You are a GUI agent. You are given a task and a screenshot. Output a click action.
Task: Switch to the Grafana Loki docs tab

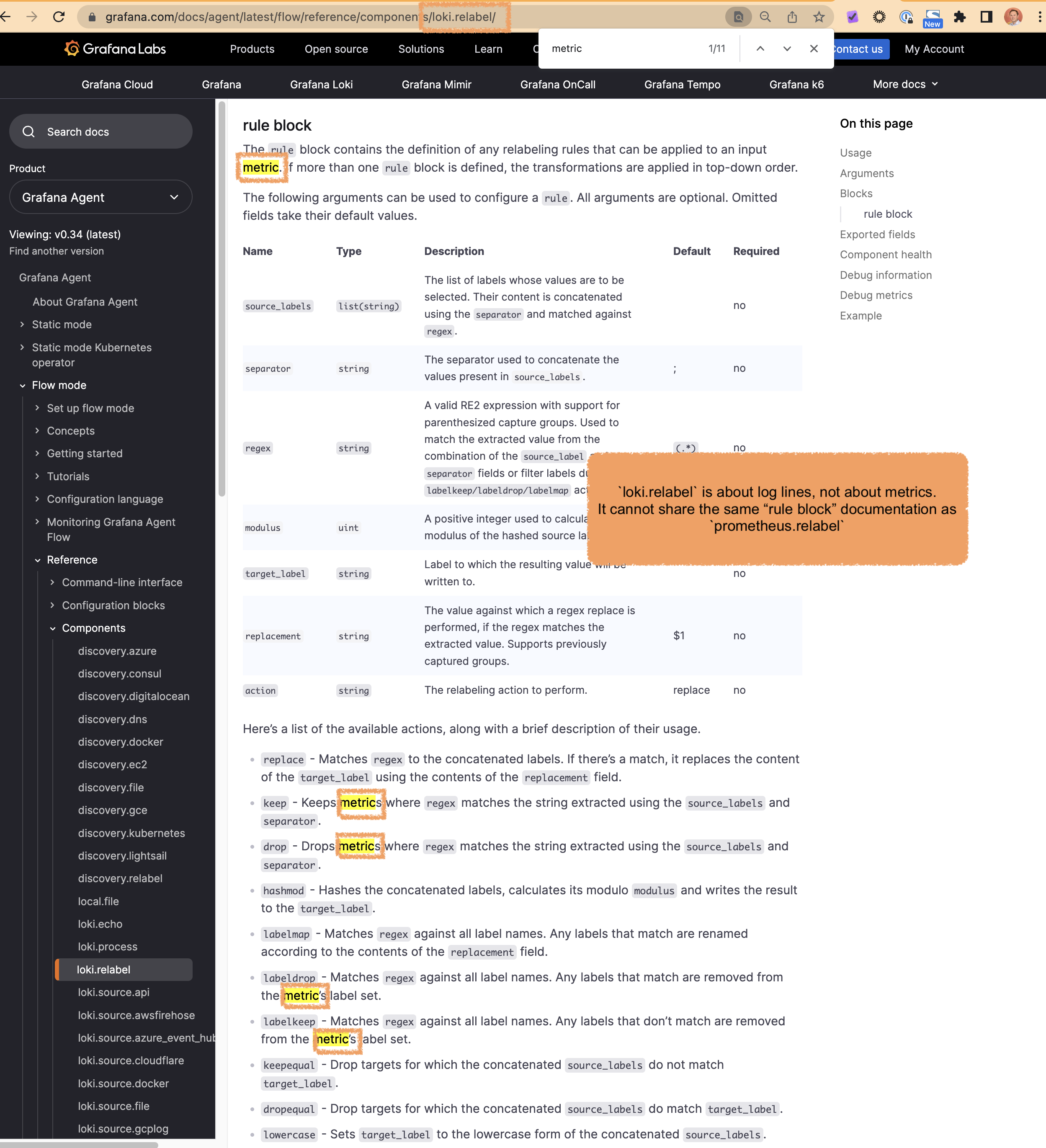coord(322,84)
